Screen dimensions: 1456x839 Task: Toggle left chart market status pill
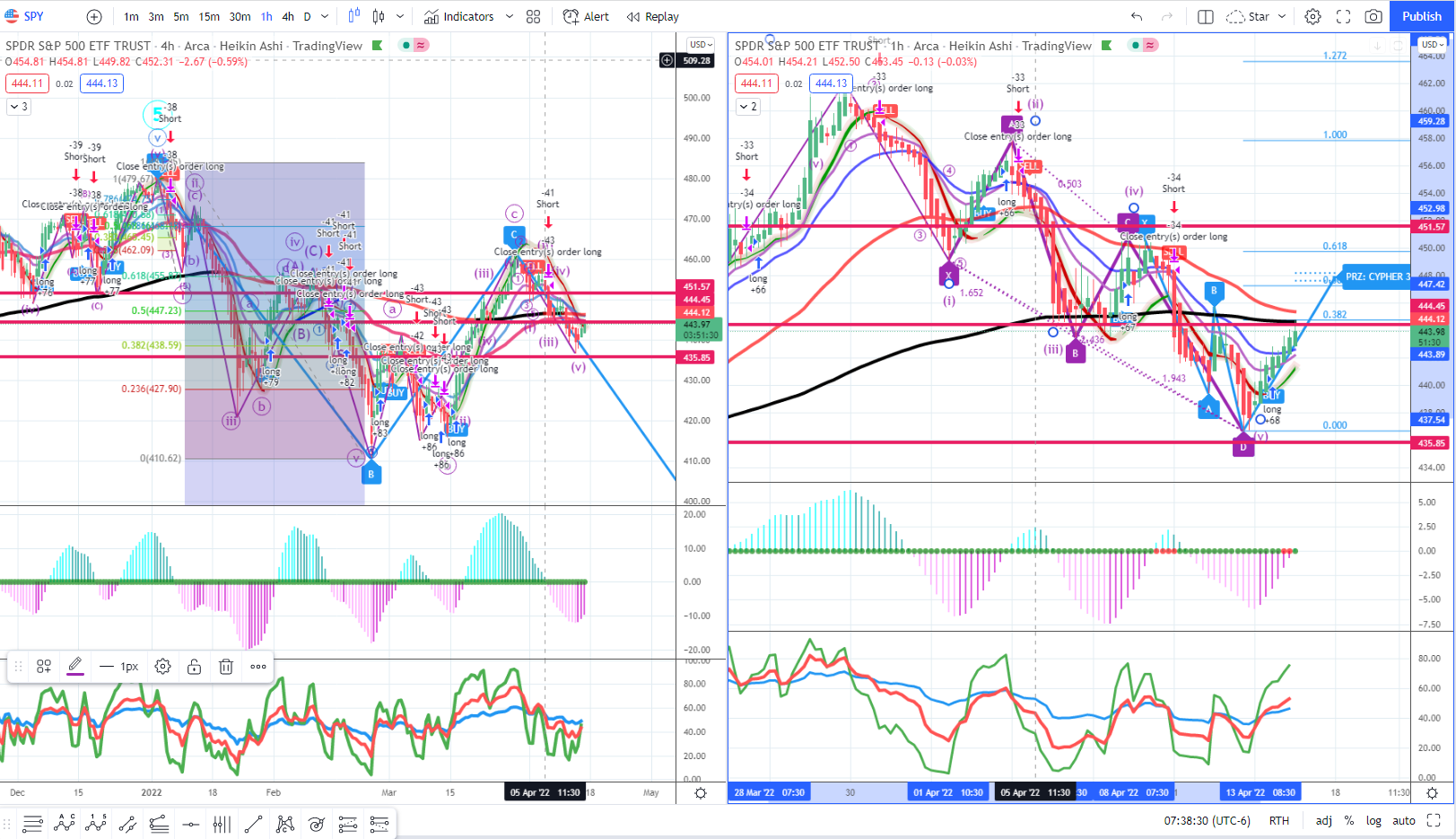pyautogui.click(x=414, y=45)
